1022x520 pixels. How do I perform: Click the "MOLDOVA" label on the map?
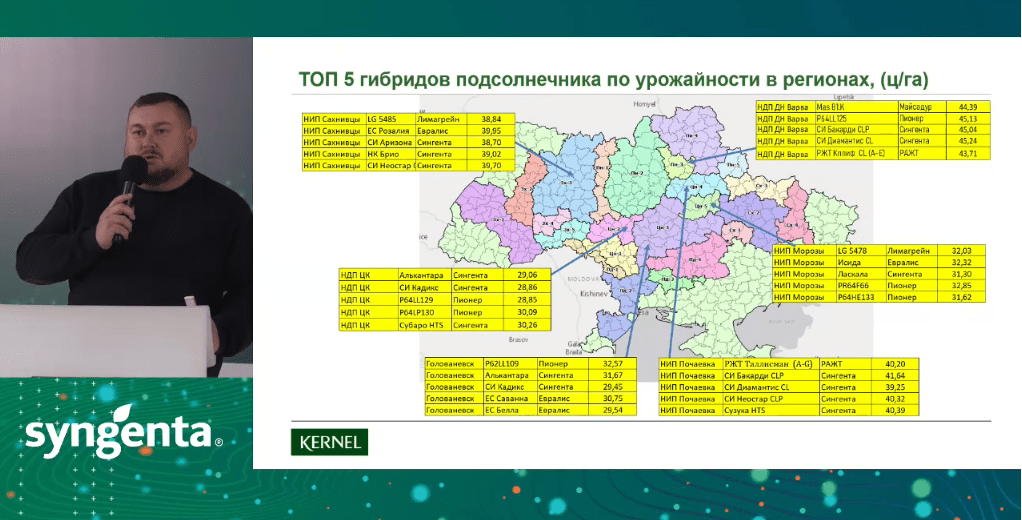pyautogui.click(x=581, y=278)
